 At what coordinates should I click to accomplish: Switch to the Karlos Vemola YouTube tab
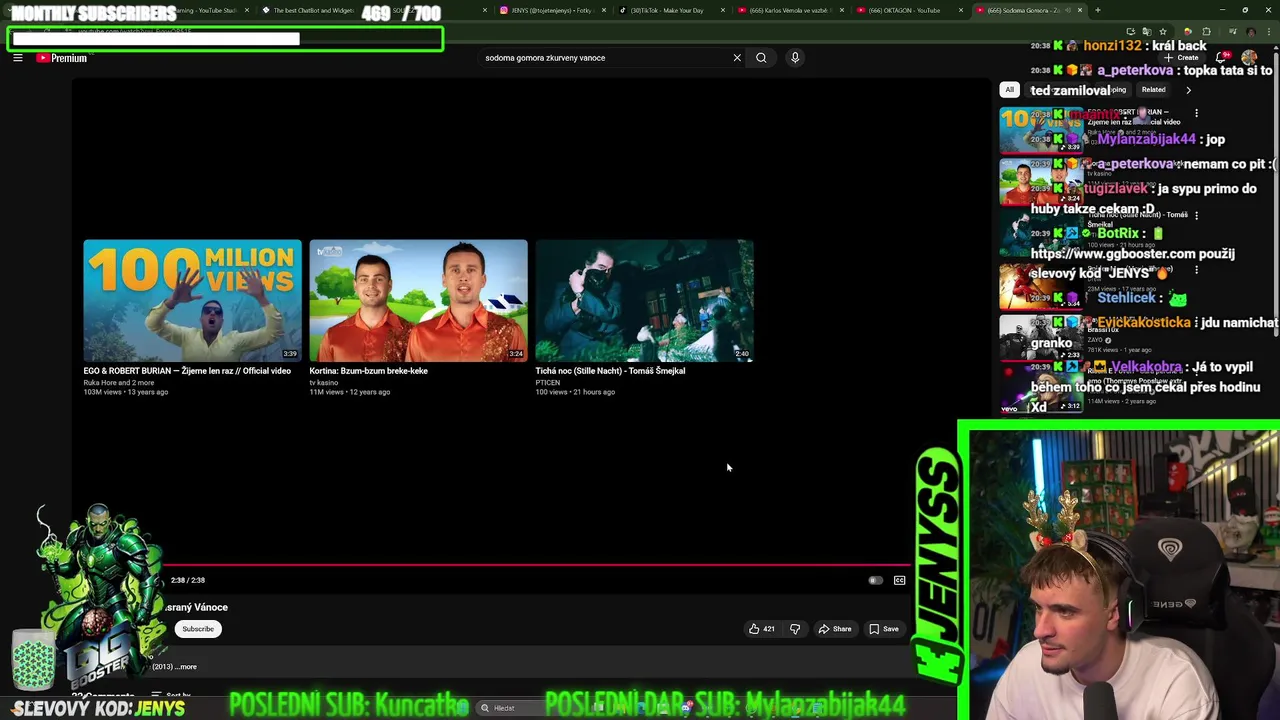point(790,10)
